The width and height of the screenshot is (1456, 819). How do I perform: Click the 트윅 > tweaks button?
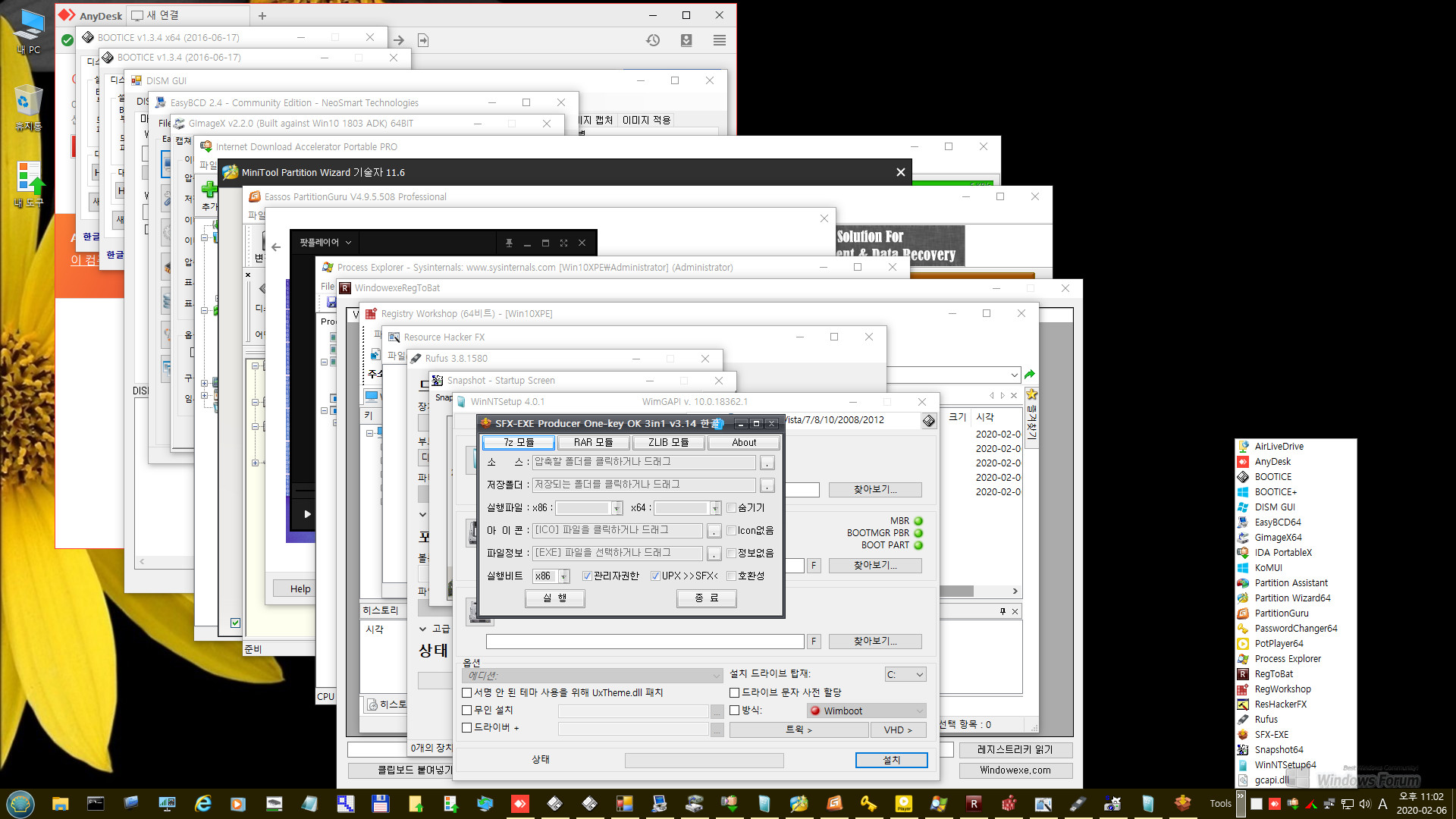click(x=799, y=730)
